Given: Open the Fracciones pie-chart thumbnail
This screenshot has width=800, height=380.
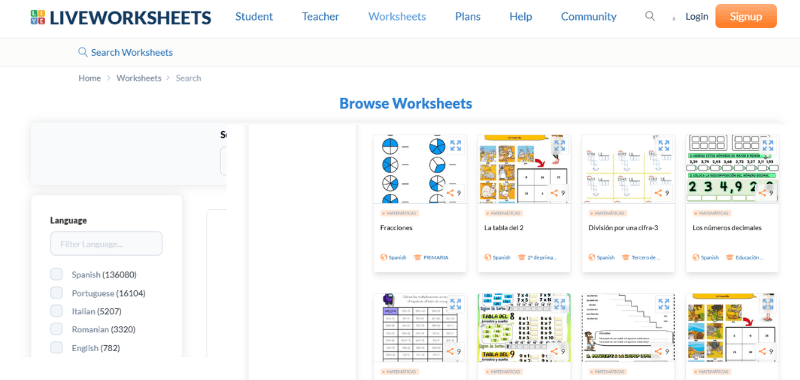Looking at the screenshot, I should click(x=420, y=169).
